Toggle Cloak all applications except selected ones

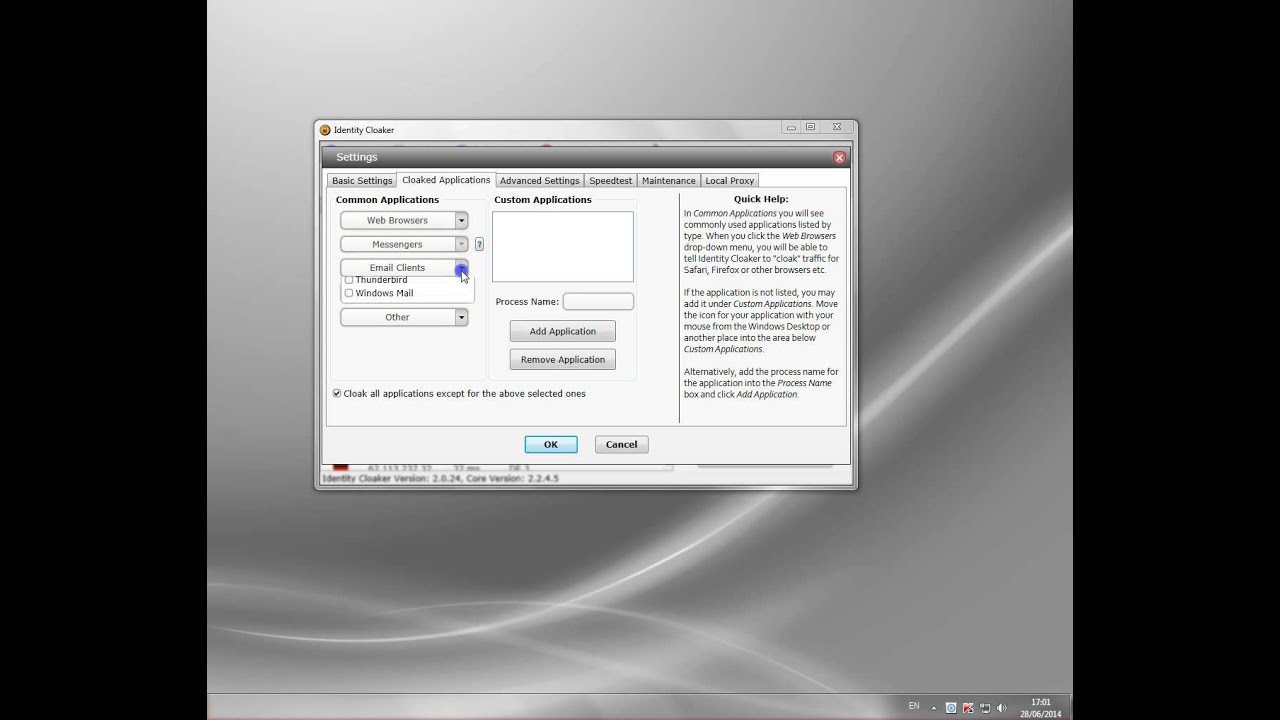pyautogui.click(x=337, y=393)
